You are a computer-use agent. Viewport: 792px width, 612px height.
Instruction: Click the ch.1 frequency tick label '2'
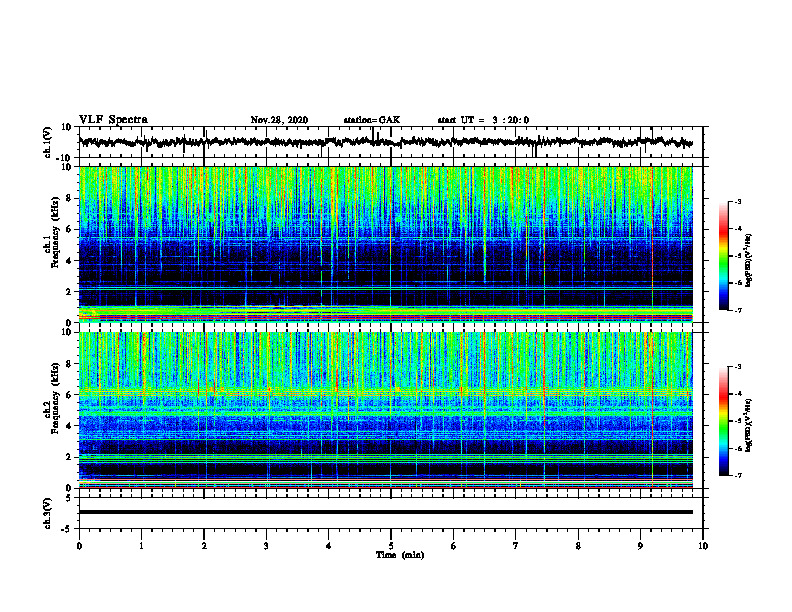pyautogui.click(x=69, y=292)
